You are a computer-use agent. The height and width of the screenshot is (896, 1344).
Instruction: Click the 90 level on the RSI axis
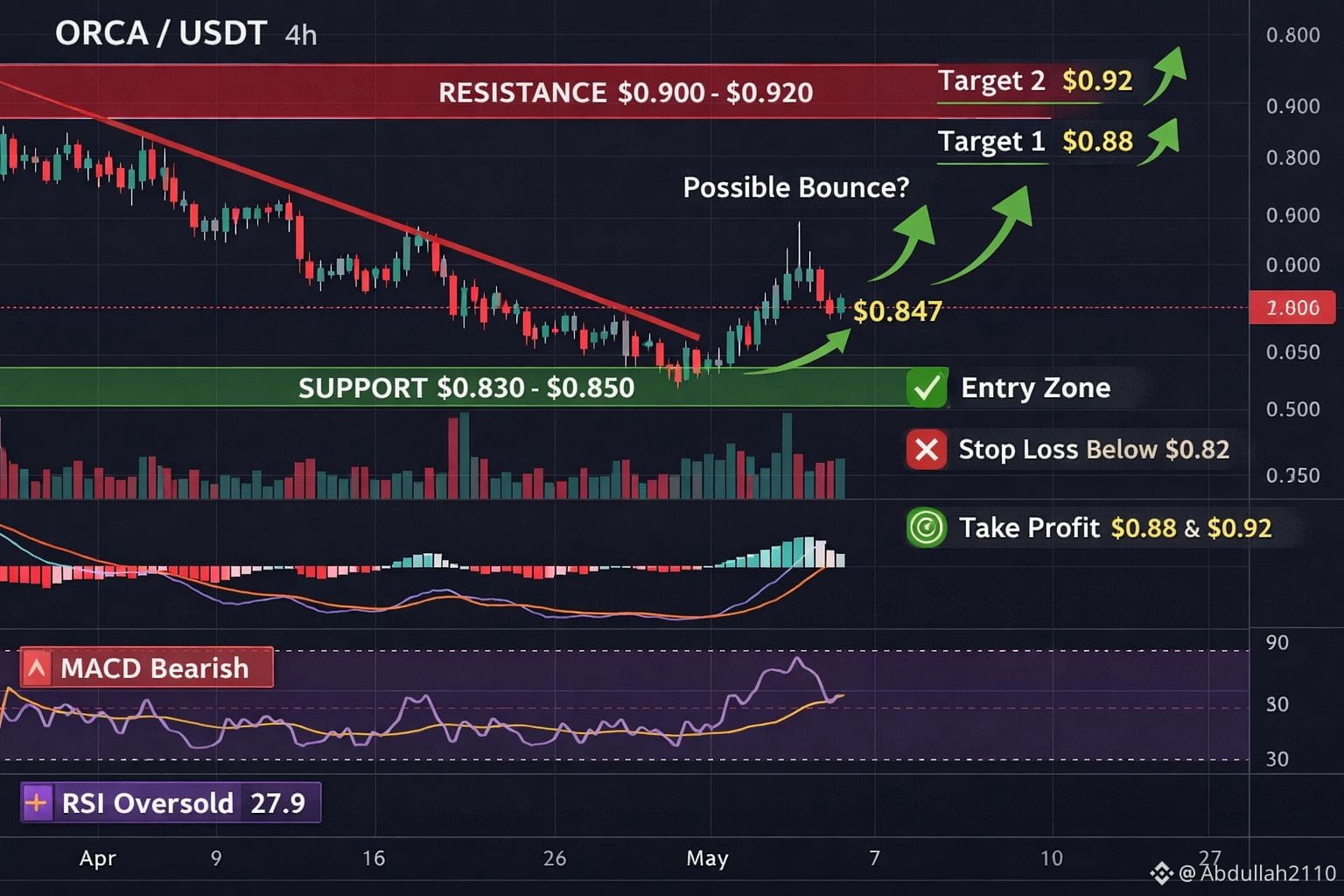click(x=1277, y=642)
